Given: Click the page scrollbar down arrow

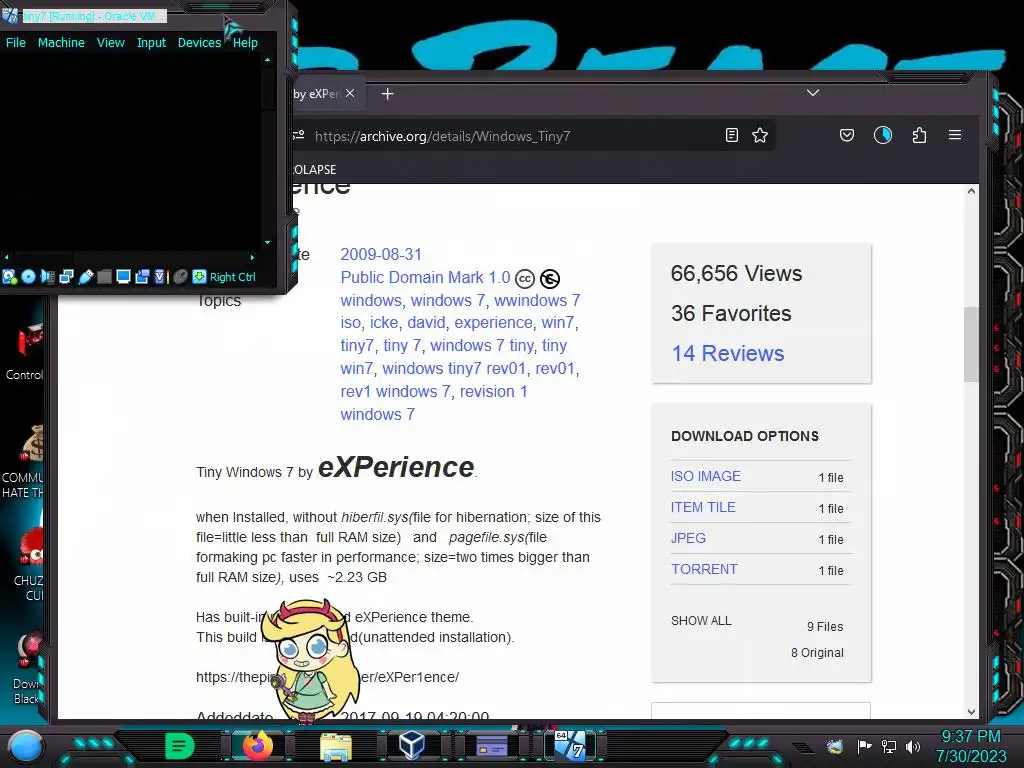Looking at the screenshot, I should click(971, 711).
